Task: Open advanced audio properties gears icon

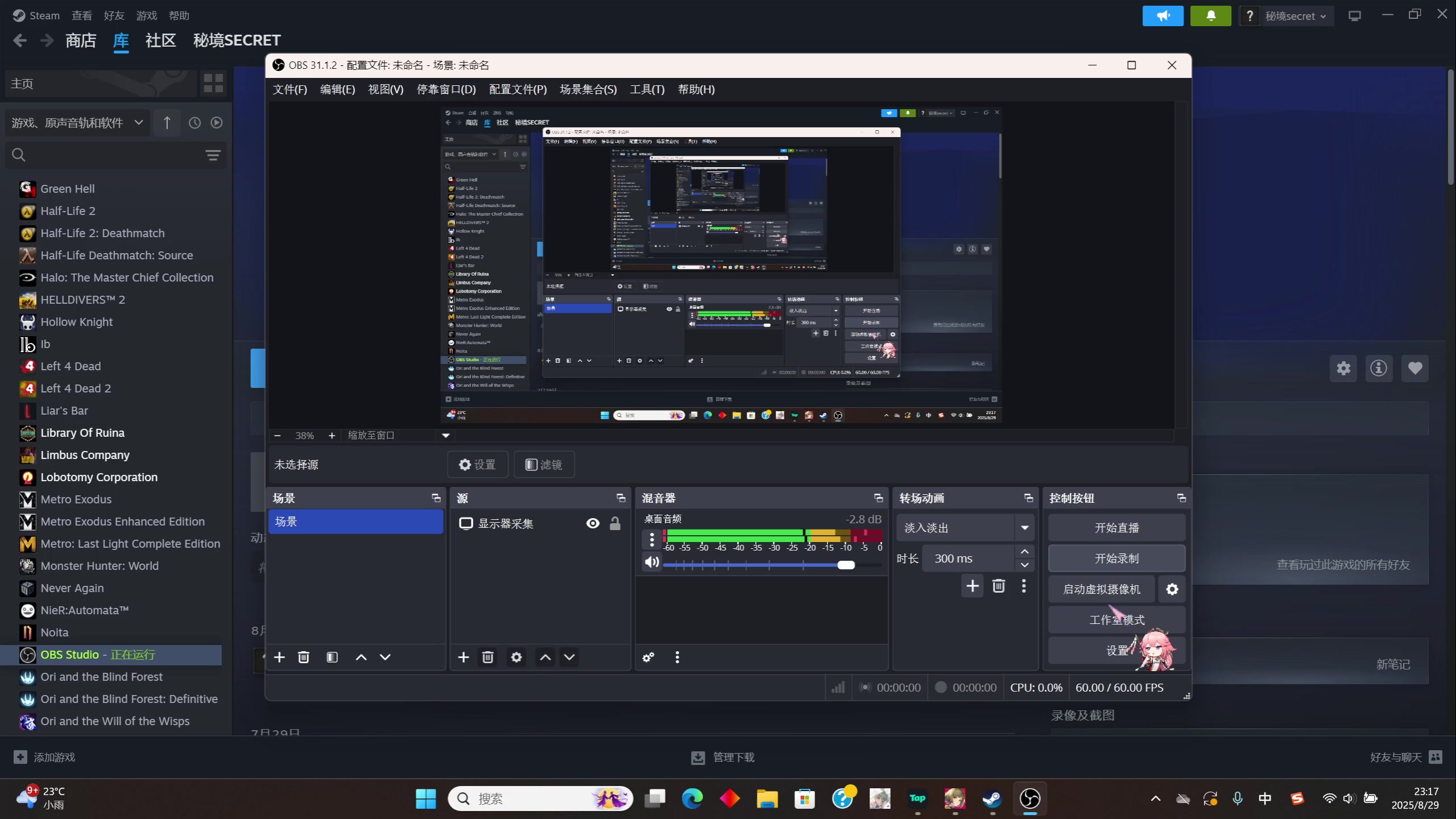Action: click(x=648, y=657)
